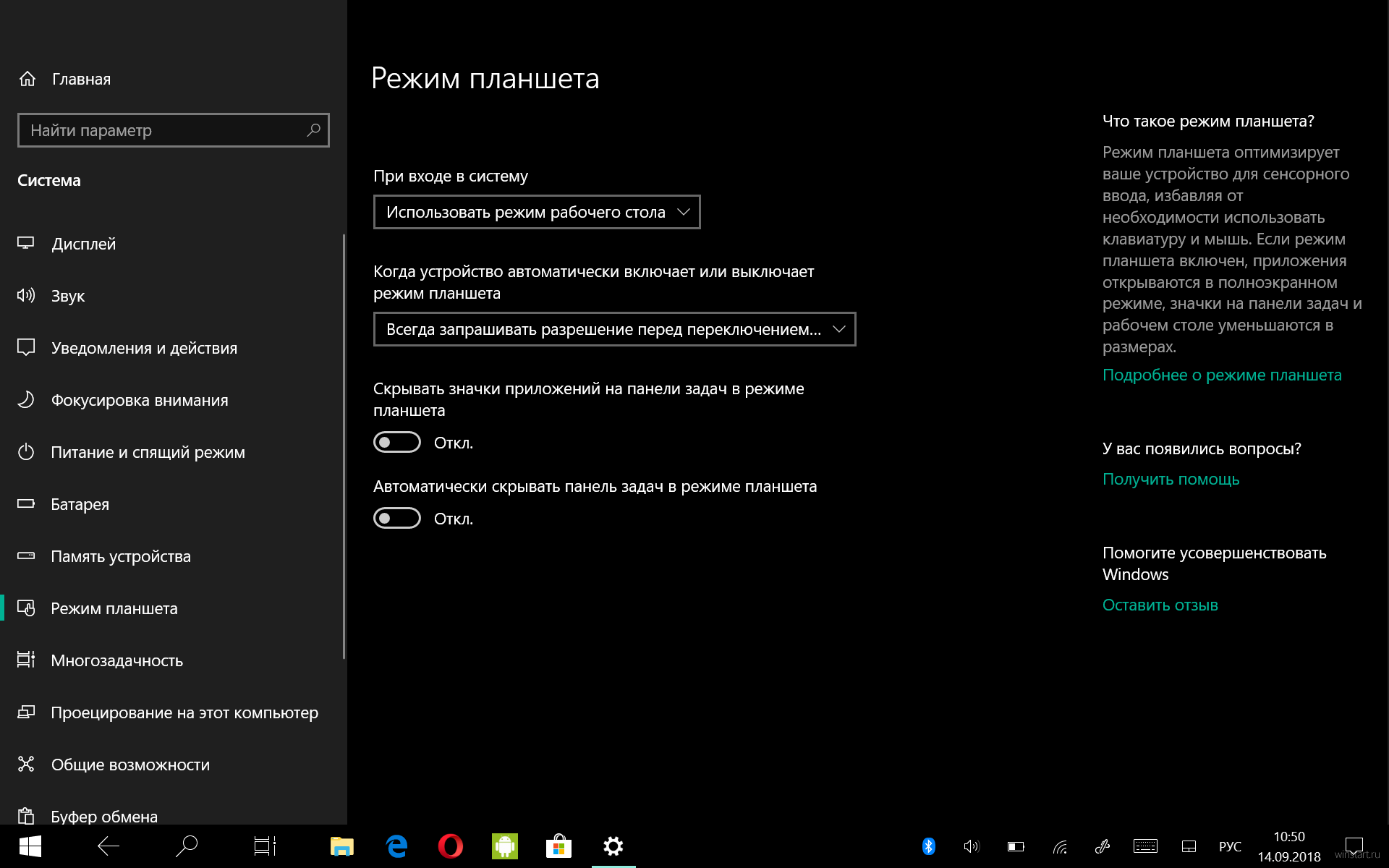Click the Bluetooth tray icon

pyautogui.click(x=929, y=846)
